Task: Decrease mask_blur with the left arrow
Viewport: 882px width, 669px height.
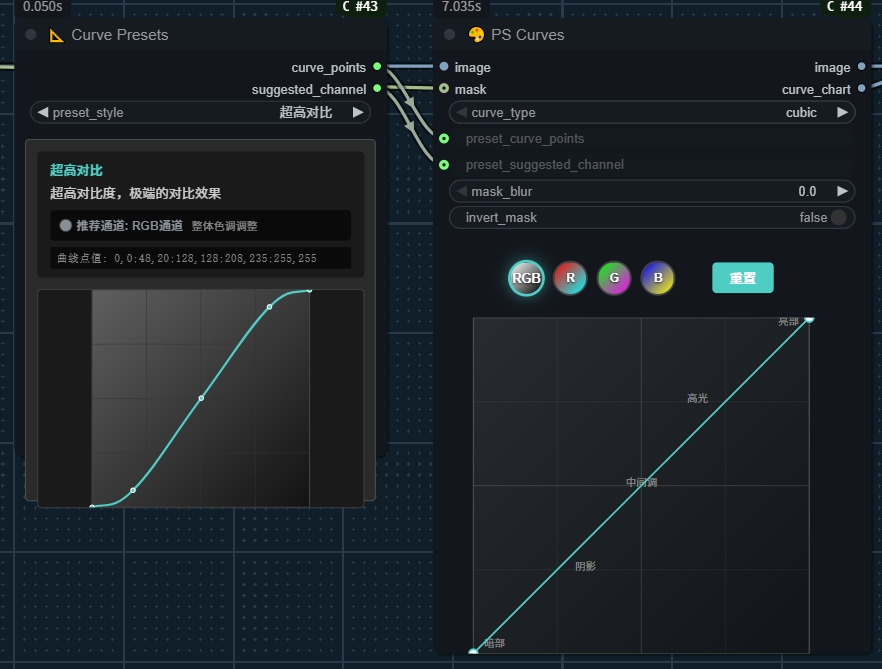Action: [x=462, y=191]
